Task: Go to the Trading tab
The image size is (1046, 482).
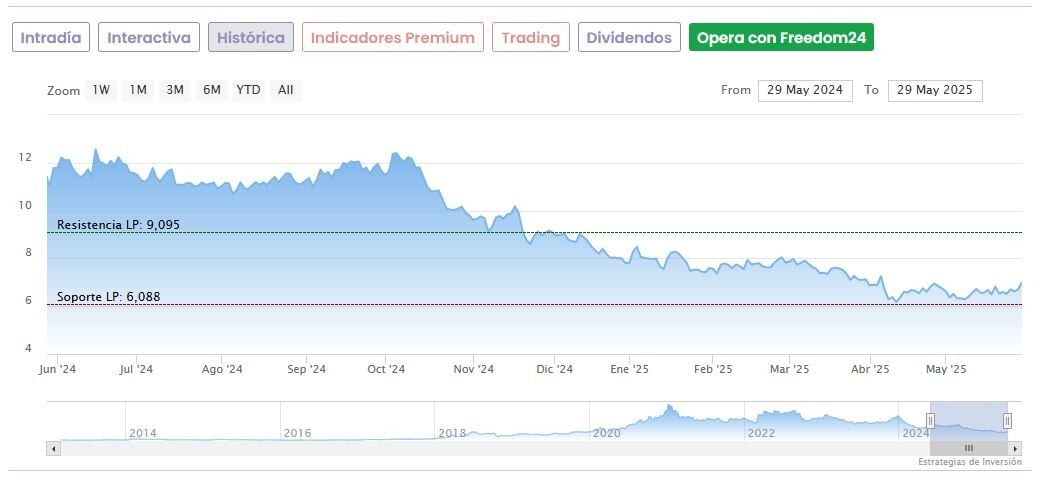Action: (x=530, y=38)
